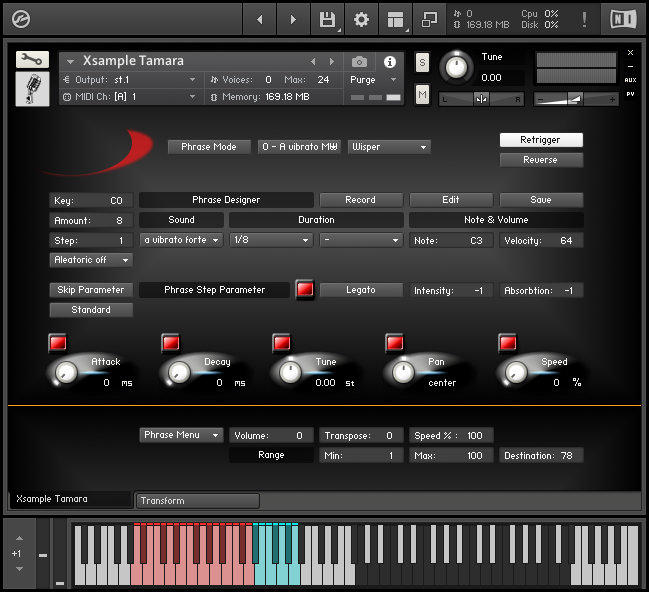Click the Absorbtion value field
Screen dimensions: 649x592
(541, 290)
